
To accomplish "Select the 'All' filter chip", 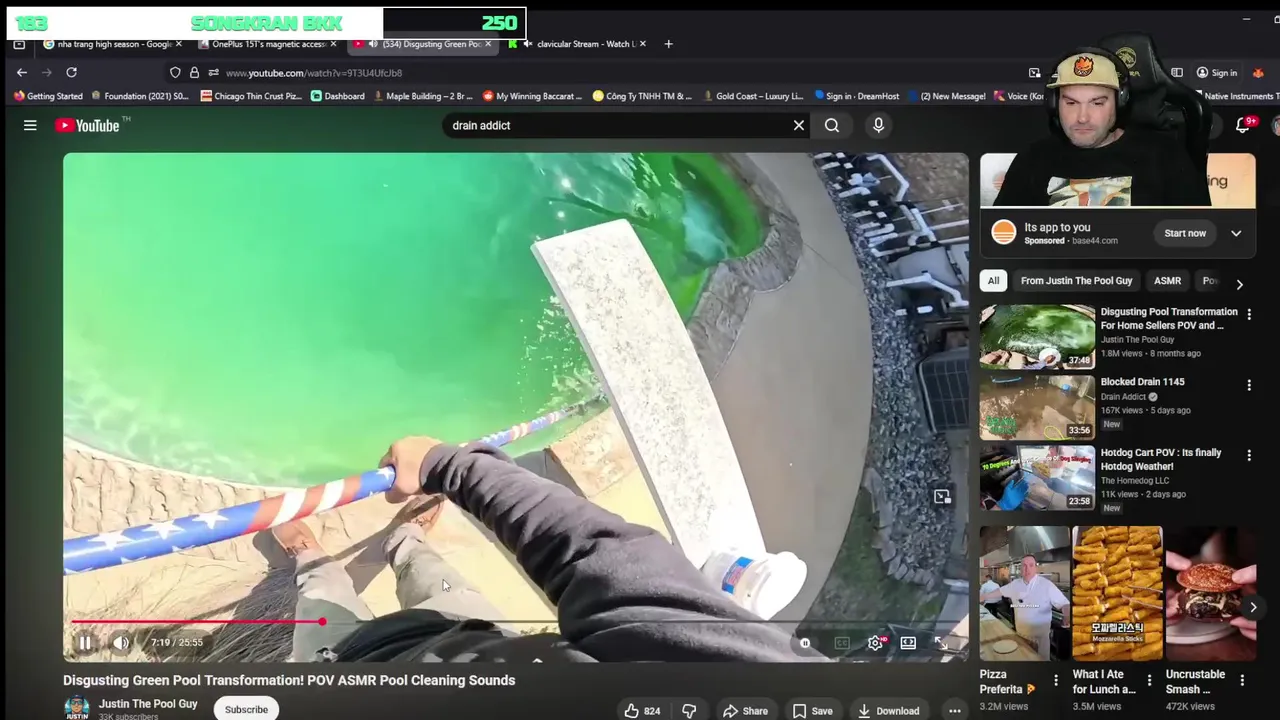I will pos(993,281).
